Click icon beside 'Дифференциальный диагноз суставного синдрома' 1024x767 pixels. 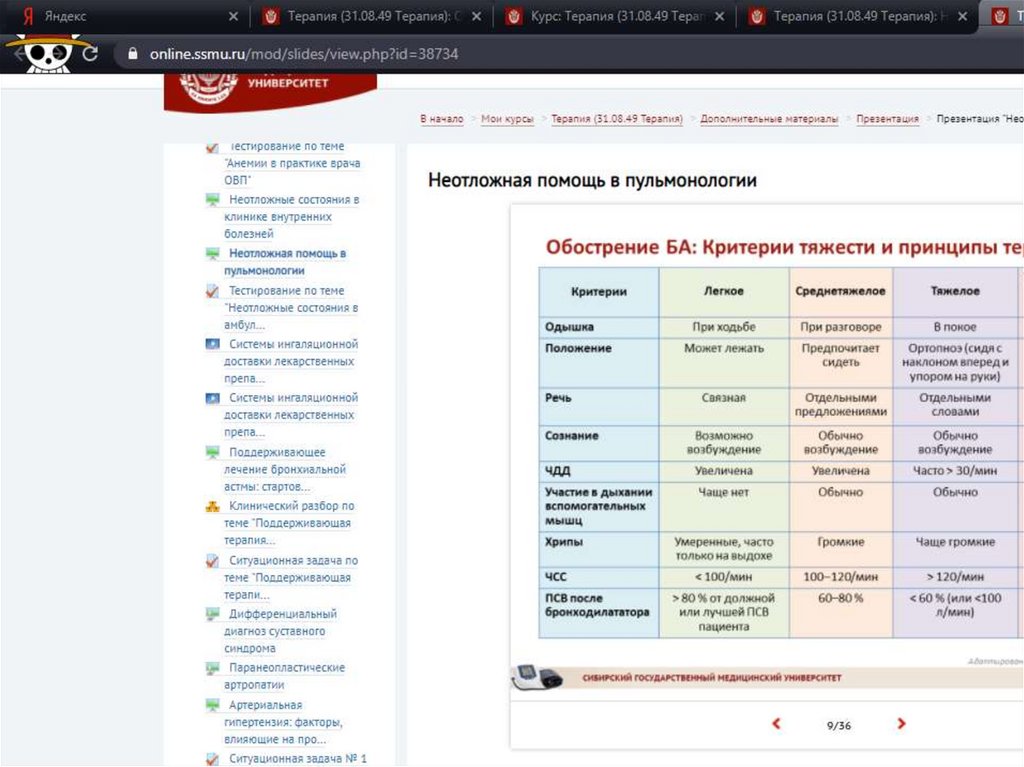pos(212,614)
